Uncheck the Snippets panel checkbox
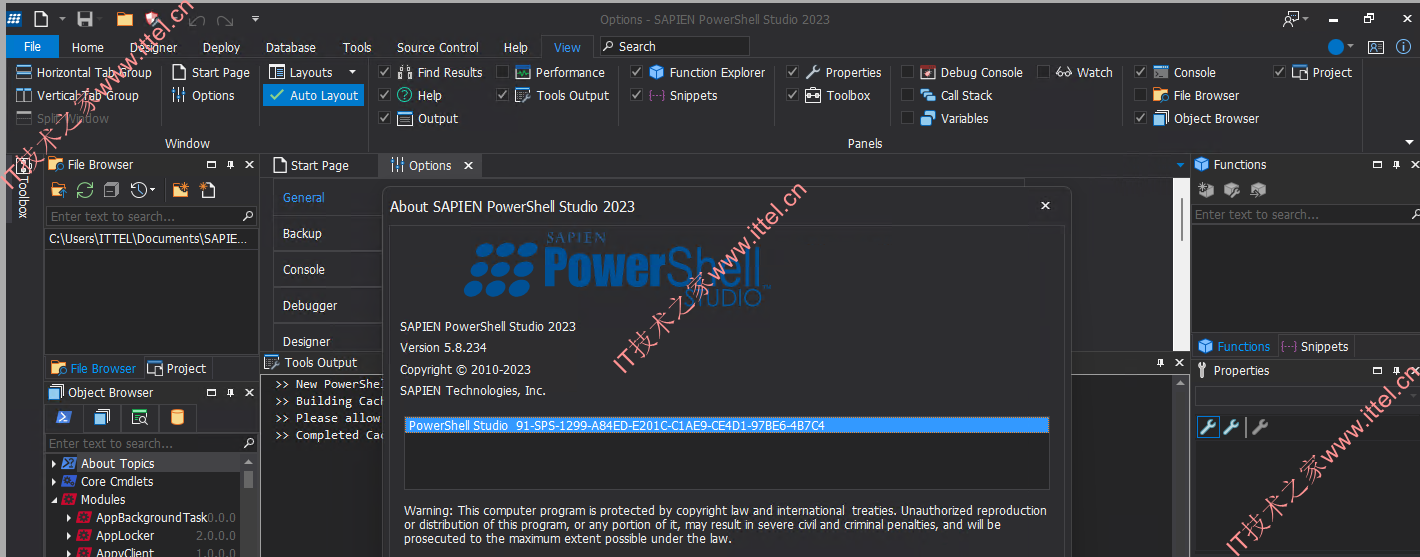Viewport: 1420px width, 557px height. (x=636, y=95)
